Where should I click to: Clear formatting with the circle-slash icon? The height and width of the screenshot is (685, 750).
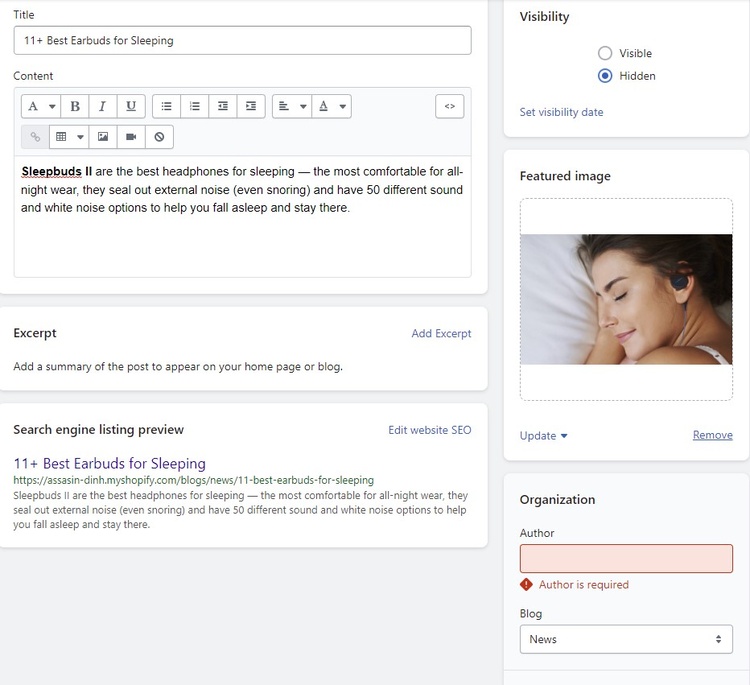coord(159,136)
